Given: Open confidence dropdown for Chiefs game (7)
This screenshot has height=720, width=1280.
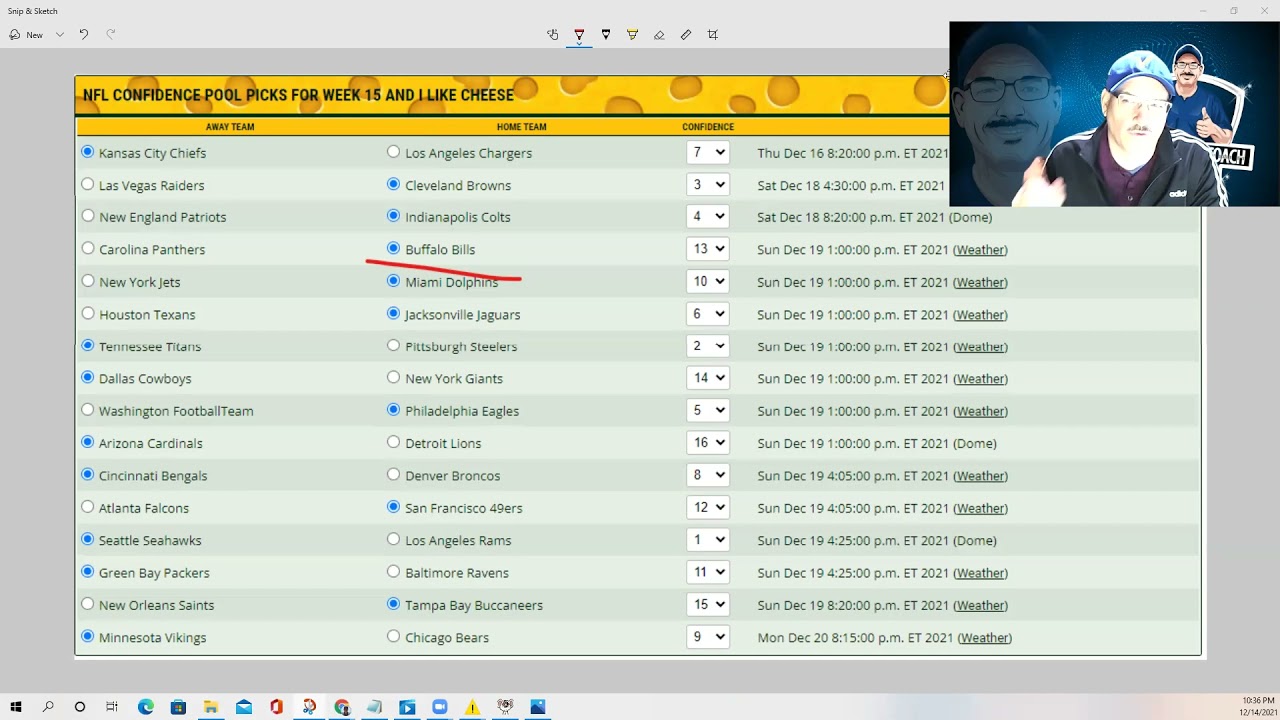Looking at the screenshot, I should (x=708, y=152).
